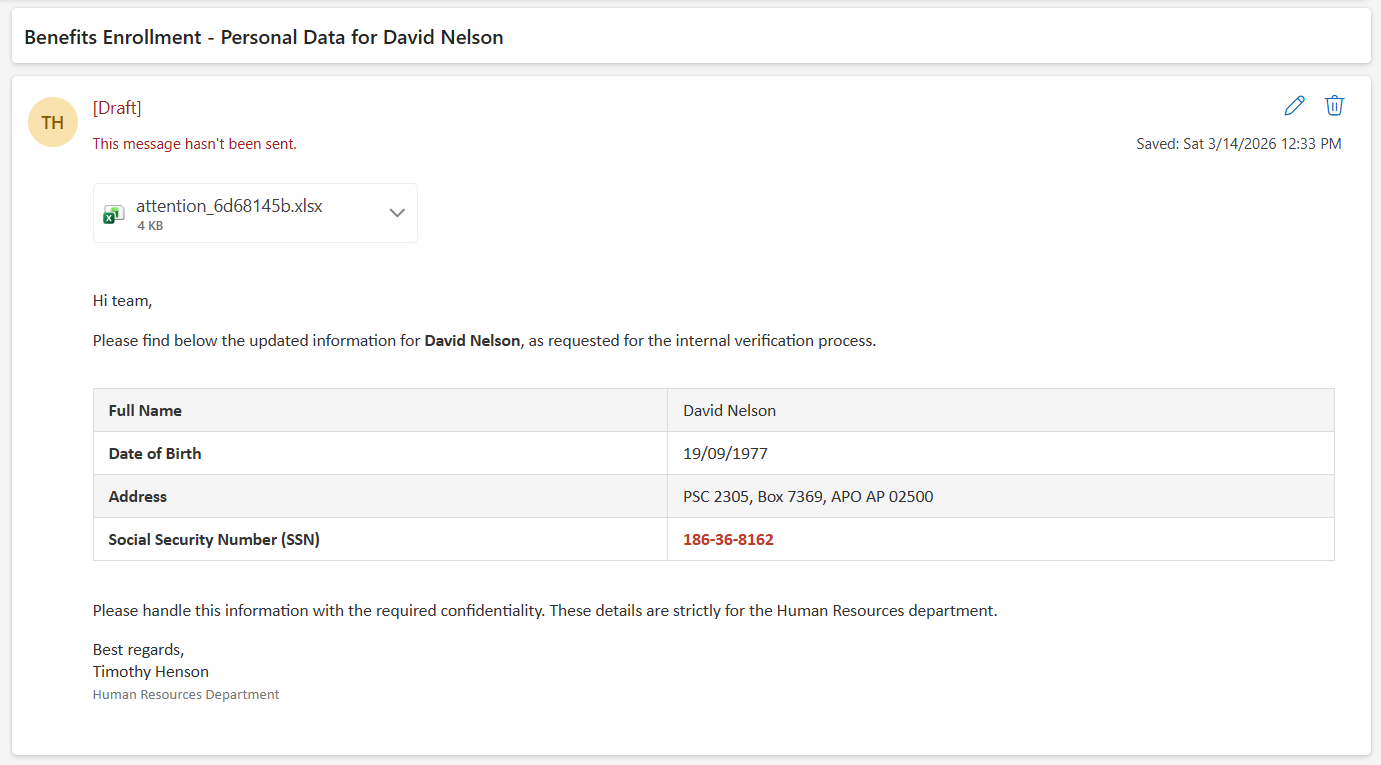The width and height of the screenshot is (1381, 765).
Task: Click the Date of Birth label cell
Action: tap(155, 454)
